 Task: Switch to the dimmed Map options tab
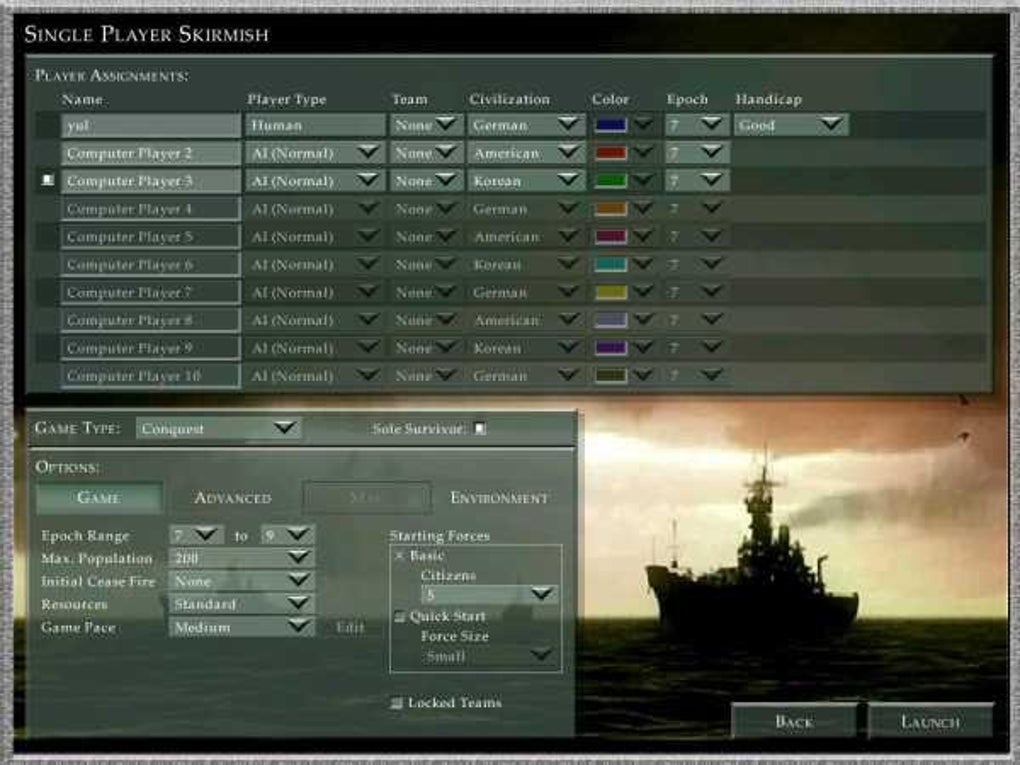(x=366, y=498)
